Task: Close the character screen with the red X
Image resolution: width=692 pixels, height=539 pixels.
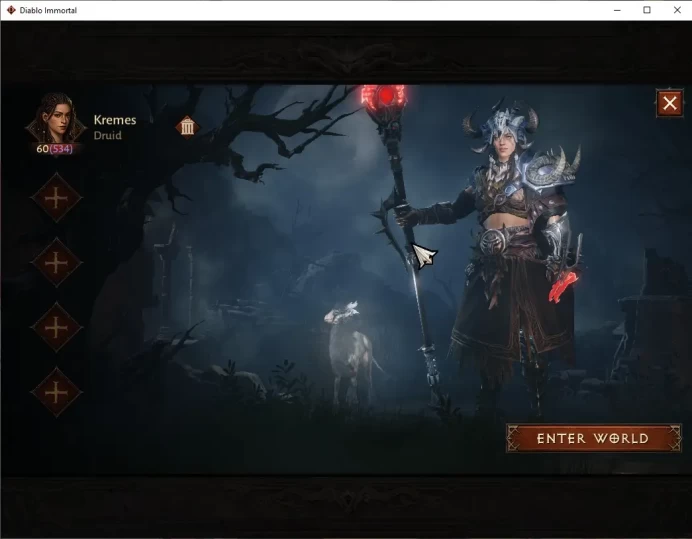Action: (669, 103)
